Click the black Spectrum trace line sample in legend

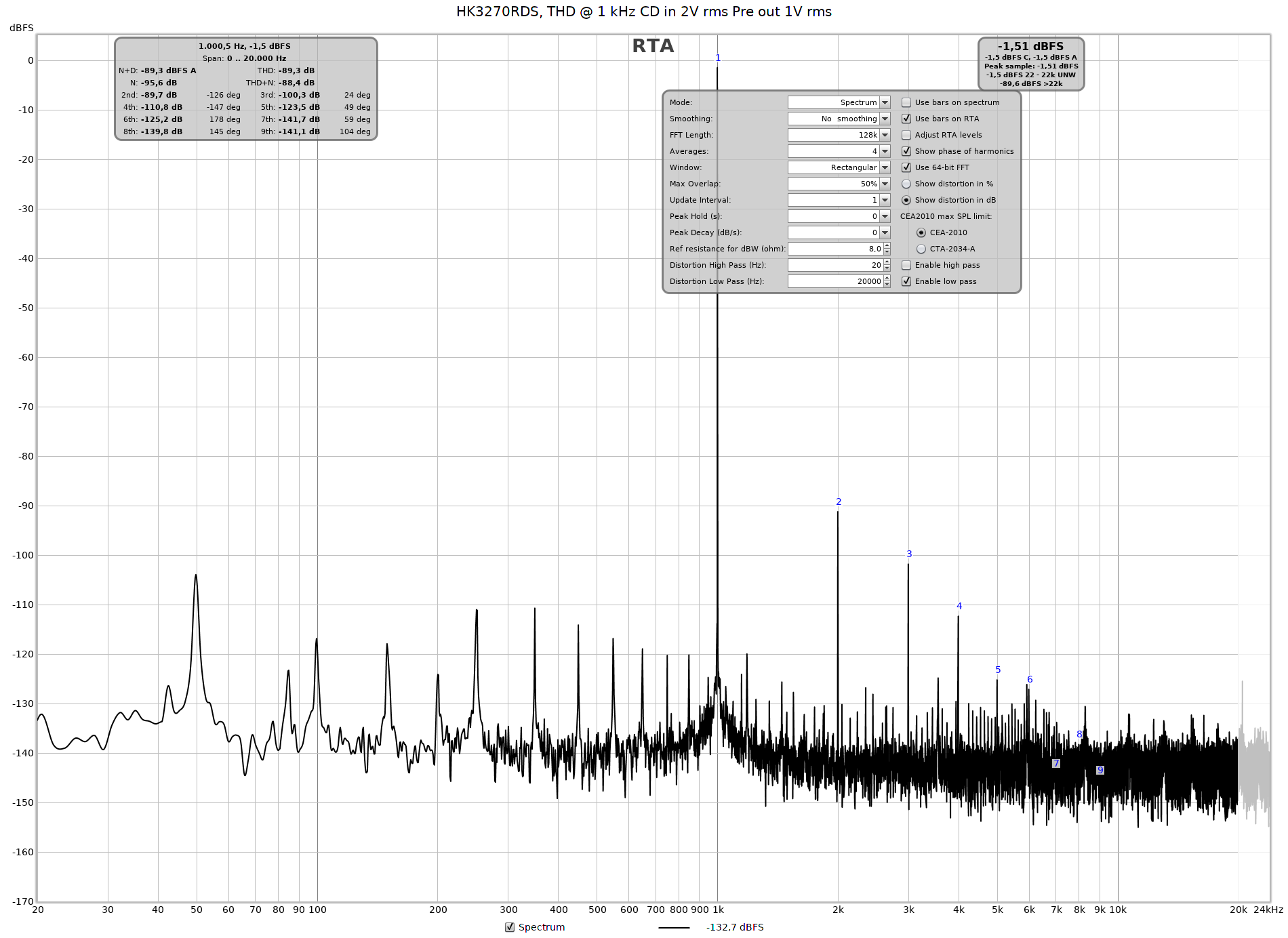coord(674,927)
